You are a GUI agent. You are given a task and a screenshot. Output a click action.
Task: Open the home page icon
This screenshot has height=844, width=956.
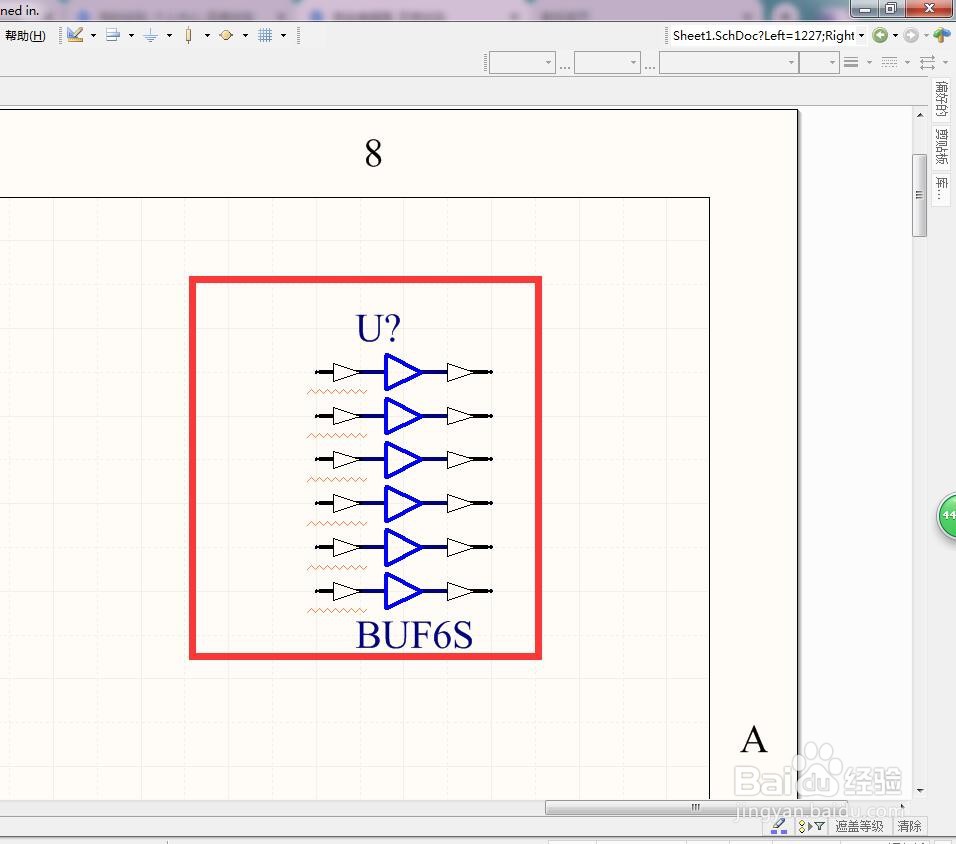click(942, 35)
